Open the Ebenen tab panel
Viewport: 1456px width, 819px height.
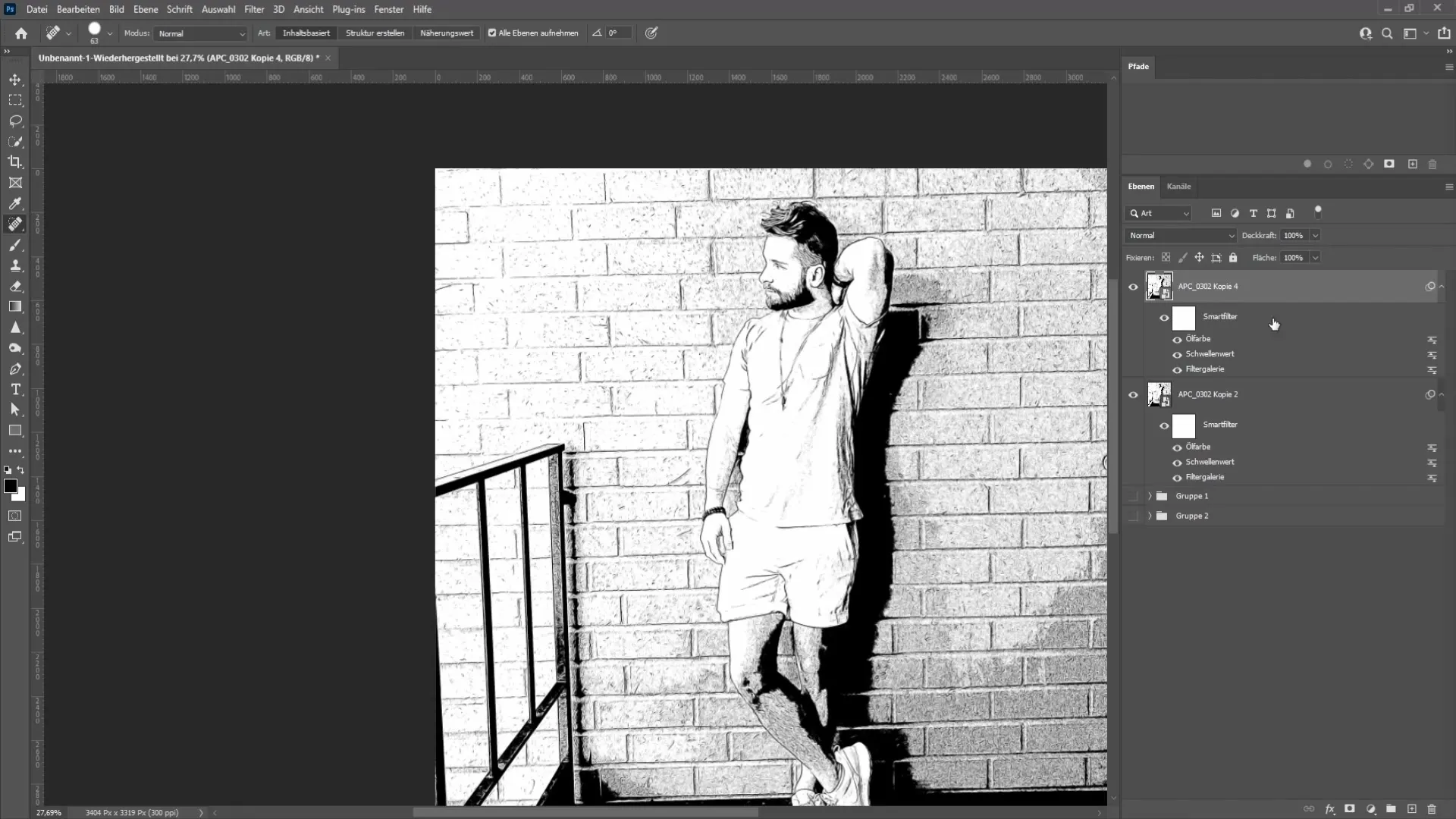point(1142,186)
